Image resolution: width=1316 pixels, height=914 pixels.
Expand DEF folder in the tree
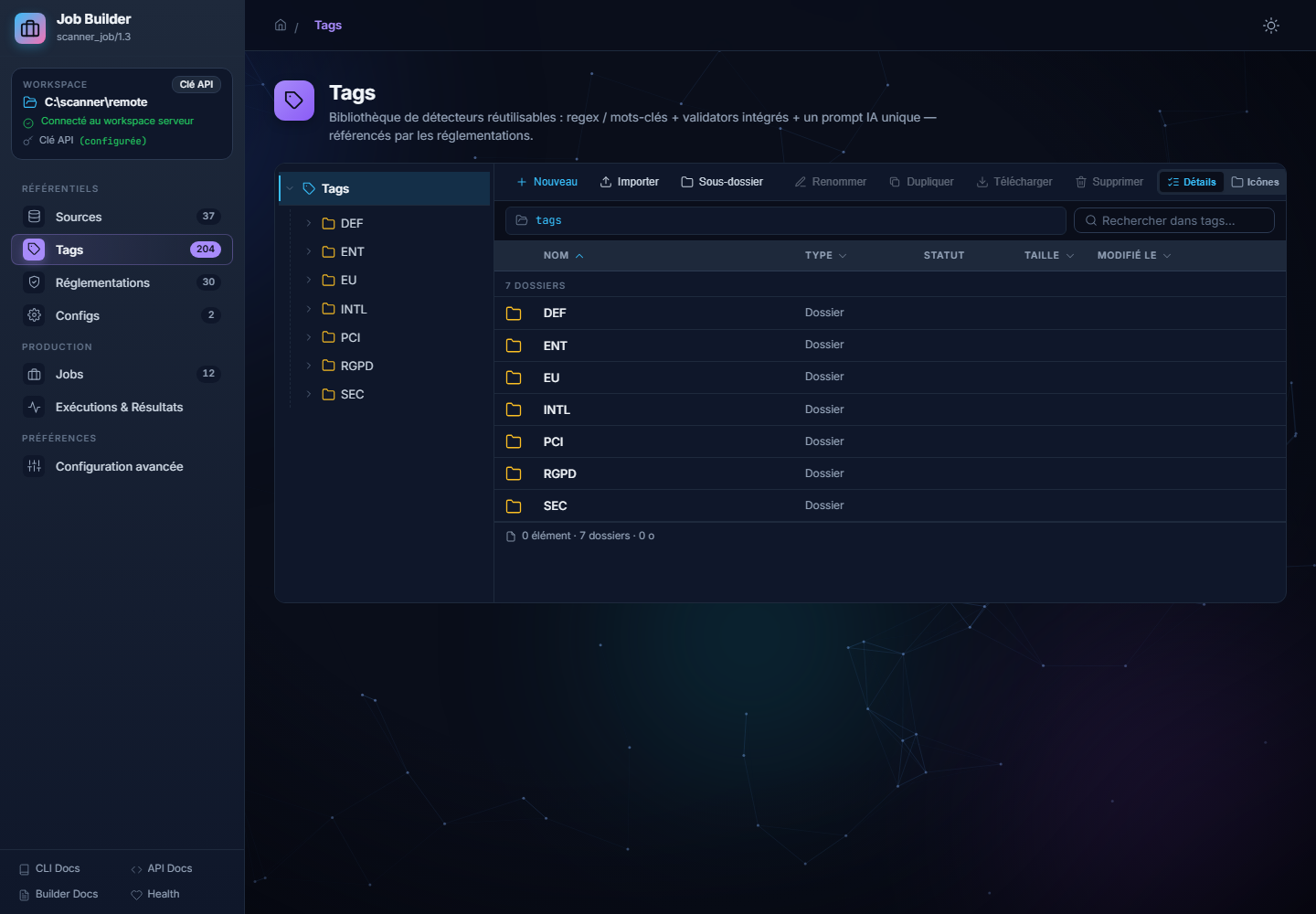[309, 223]
